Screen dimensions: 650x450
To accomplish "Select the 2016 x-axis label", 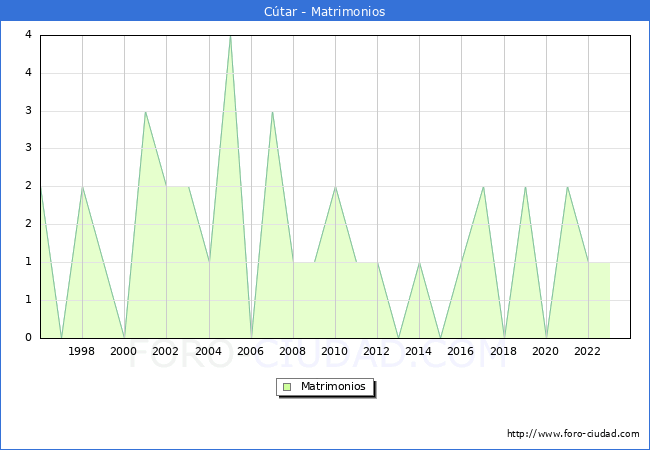I will [x=461, y=351].
